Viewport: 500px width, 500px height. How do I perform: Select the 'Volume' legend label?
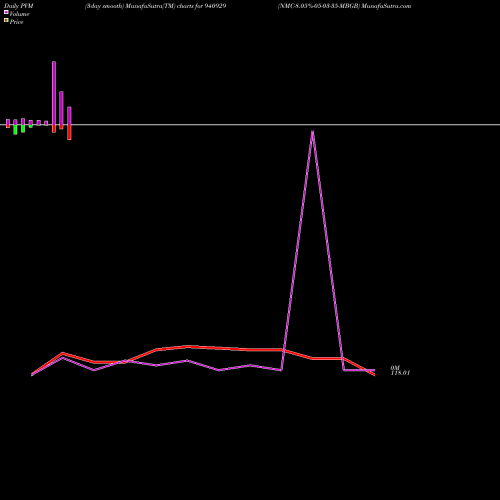tap(19, 14)
